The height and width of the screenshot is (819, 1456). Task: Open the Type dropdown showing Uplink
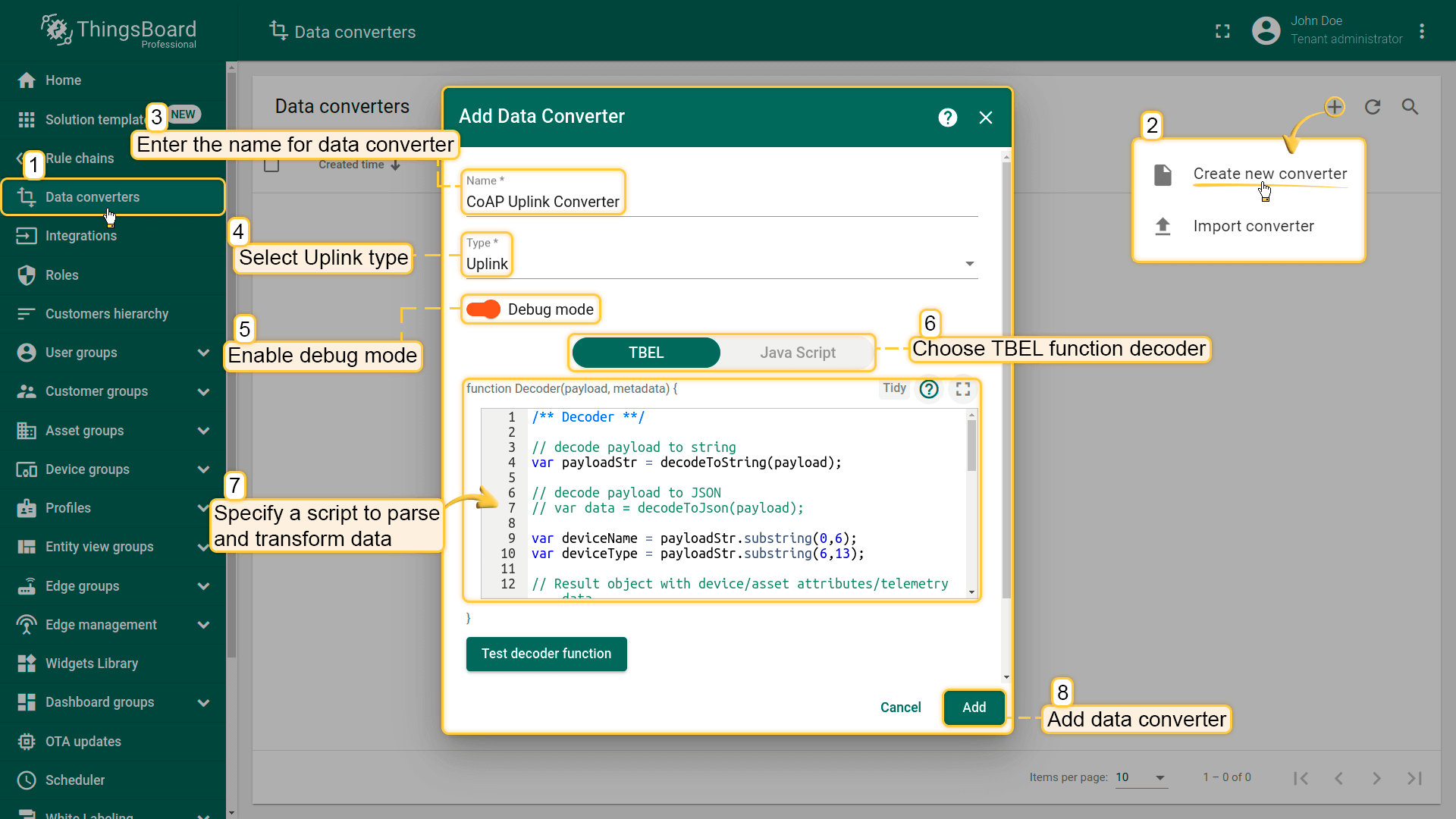[719, 264]
